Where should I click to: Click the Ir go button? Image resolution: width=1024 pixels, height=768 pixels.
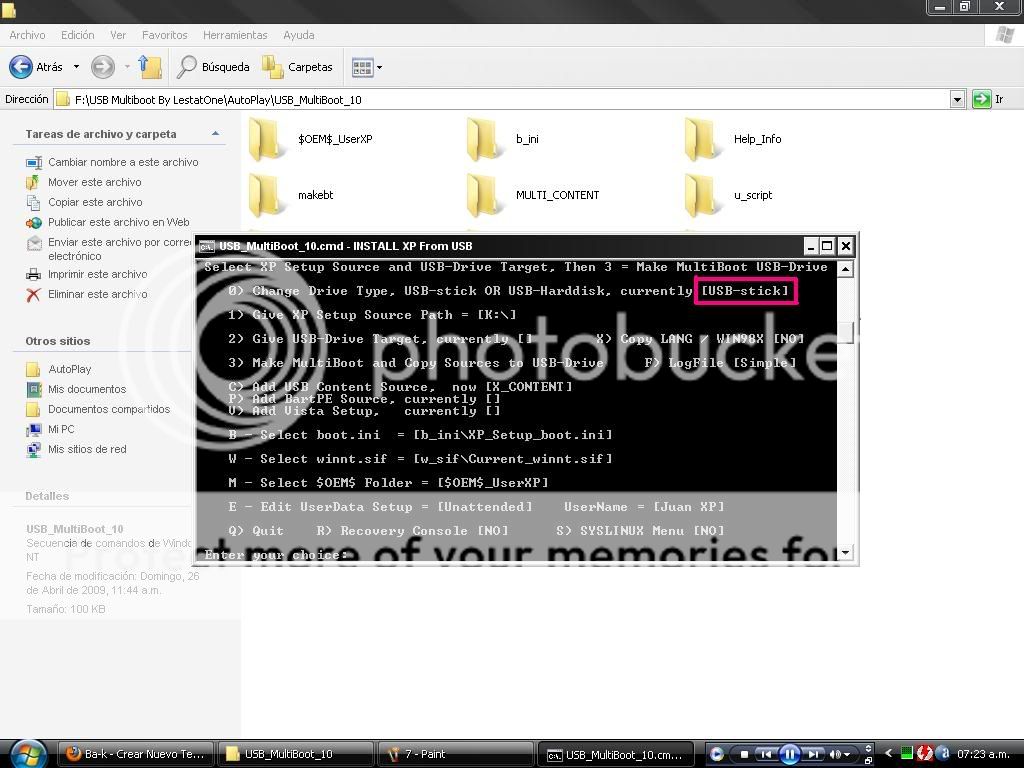[x=988, y=99]
